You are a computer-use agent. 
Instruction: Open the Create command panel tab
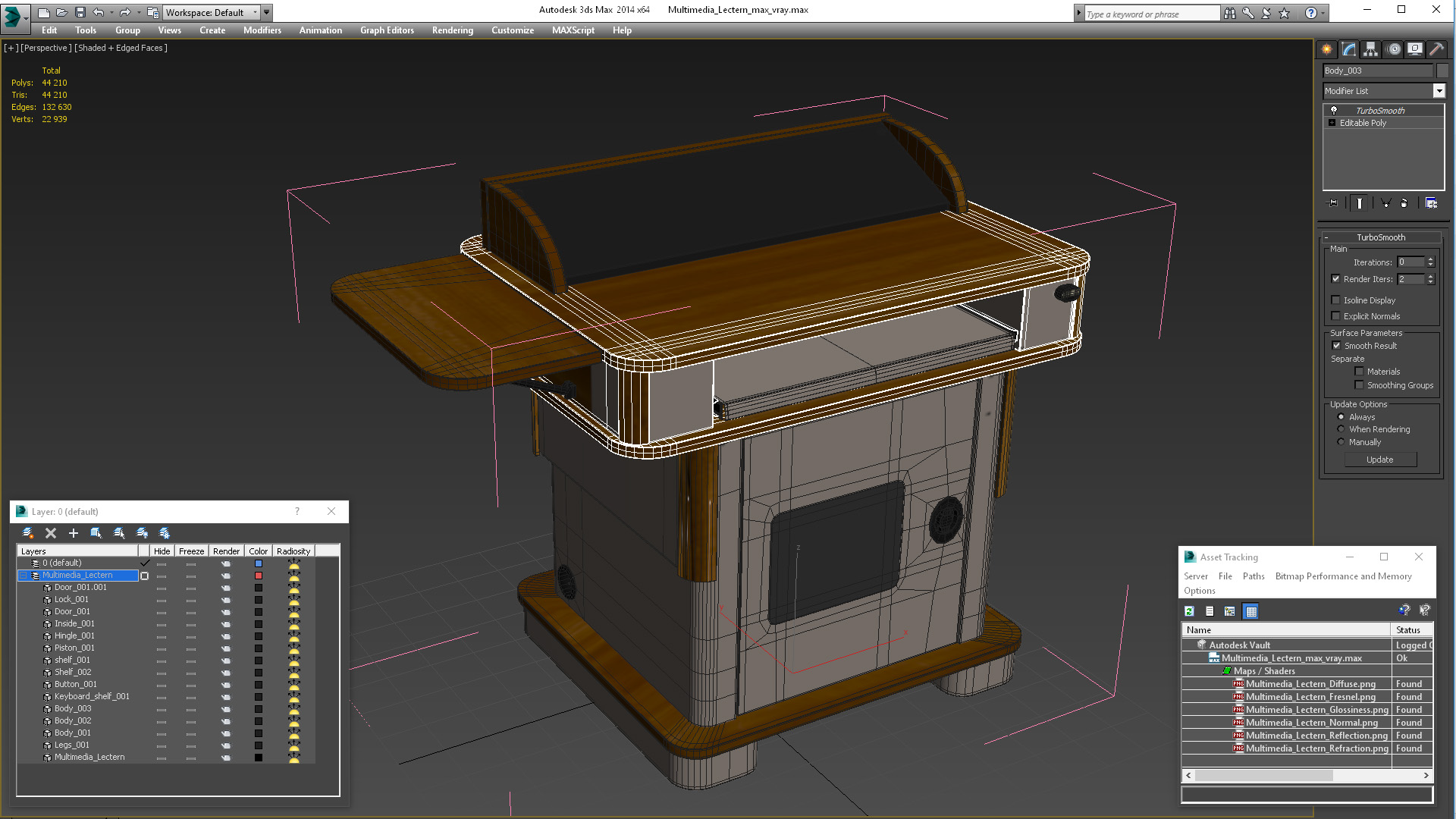click(1326, 49)
